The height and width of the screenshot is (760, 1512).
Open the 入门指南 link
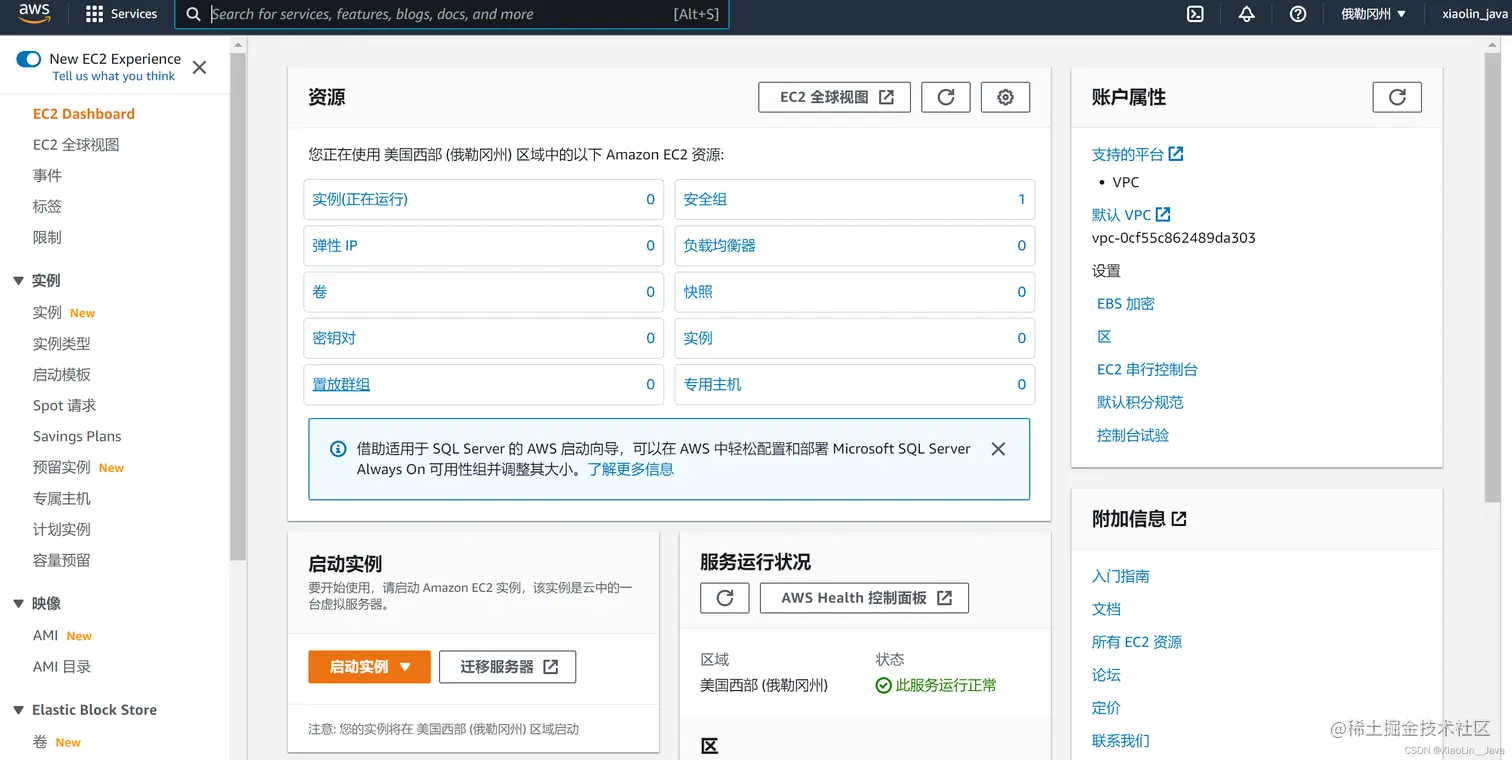pos(1121,577)
